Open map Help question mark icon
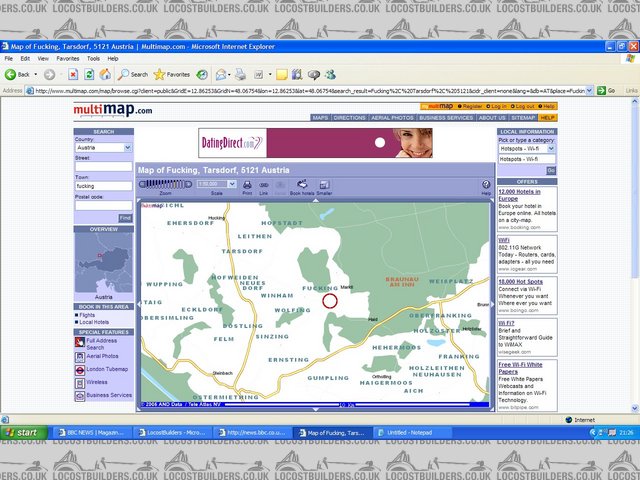640x480 pixels. [x=486, y=185]
